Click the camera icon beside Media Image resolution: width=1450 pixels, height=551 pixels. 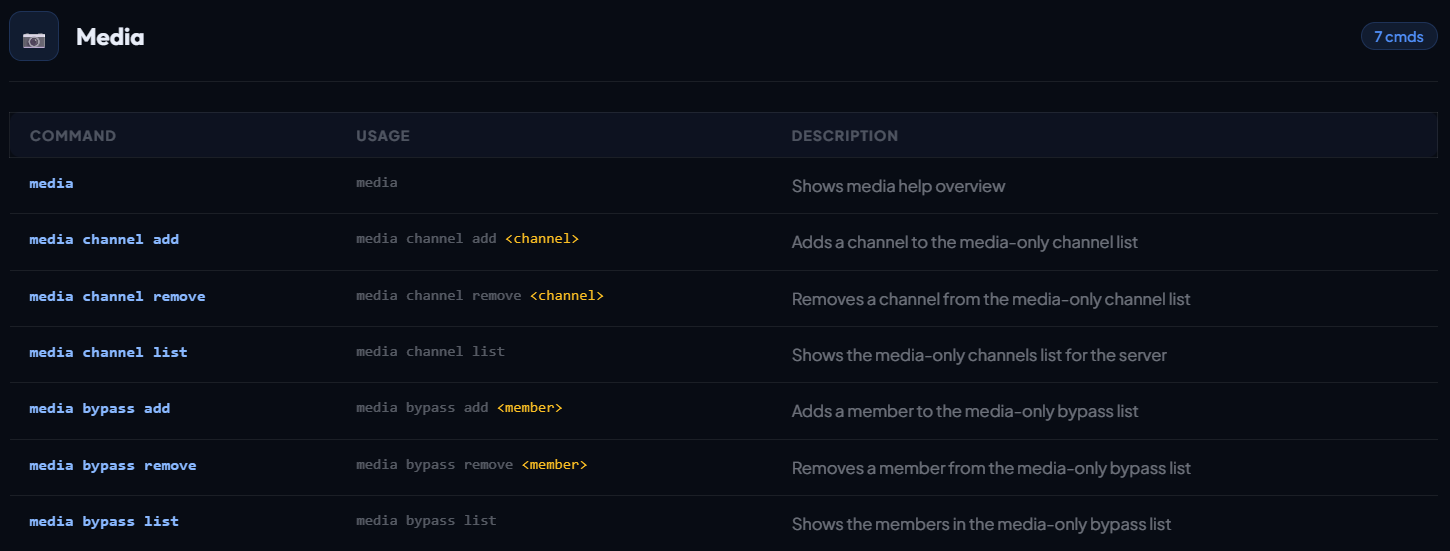(34, 37)
